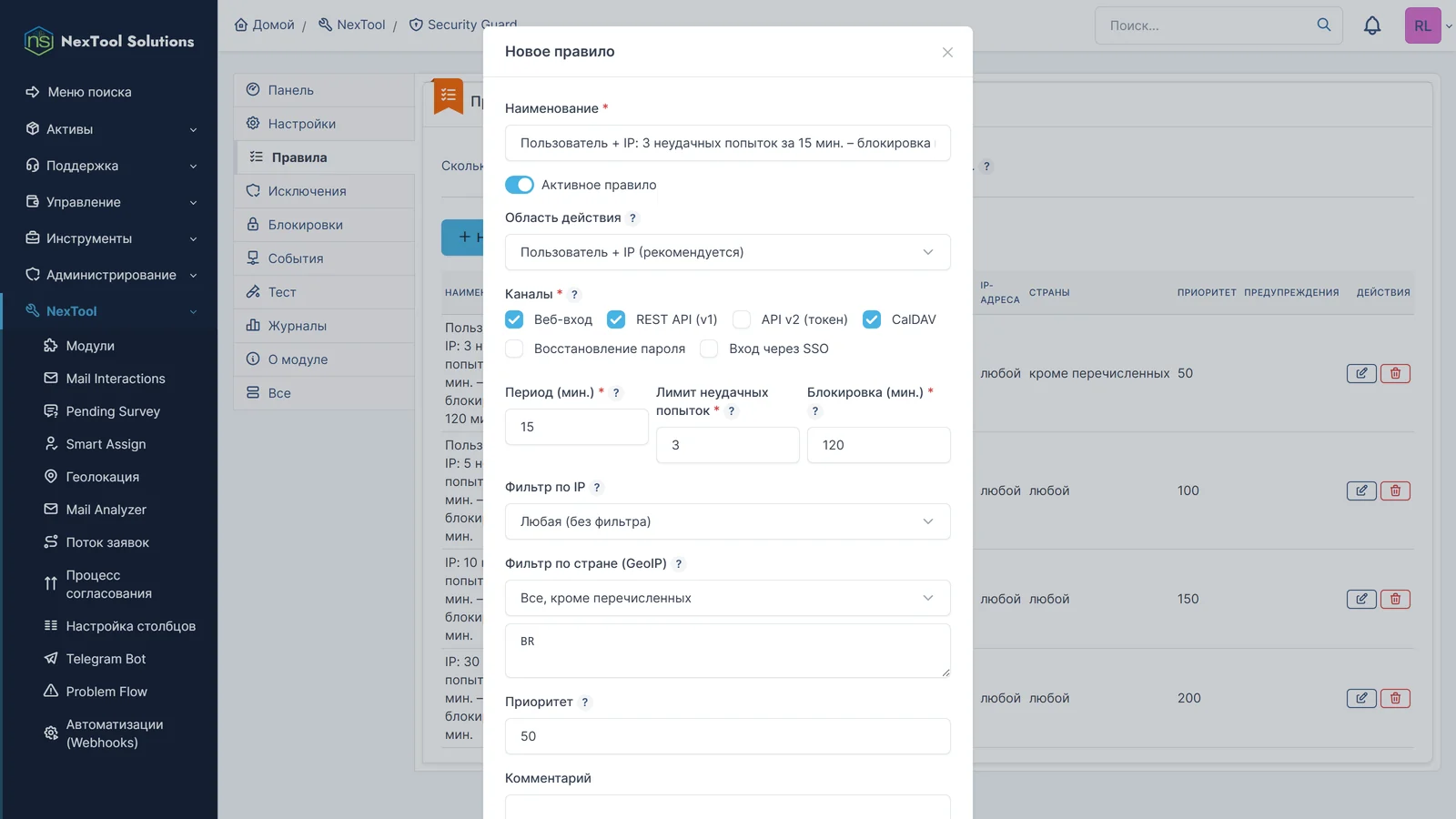This screenshot has height=819, width=1456.
Task: Expand Активы menu in sidebar
Action: point(109,129)
